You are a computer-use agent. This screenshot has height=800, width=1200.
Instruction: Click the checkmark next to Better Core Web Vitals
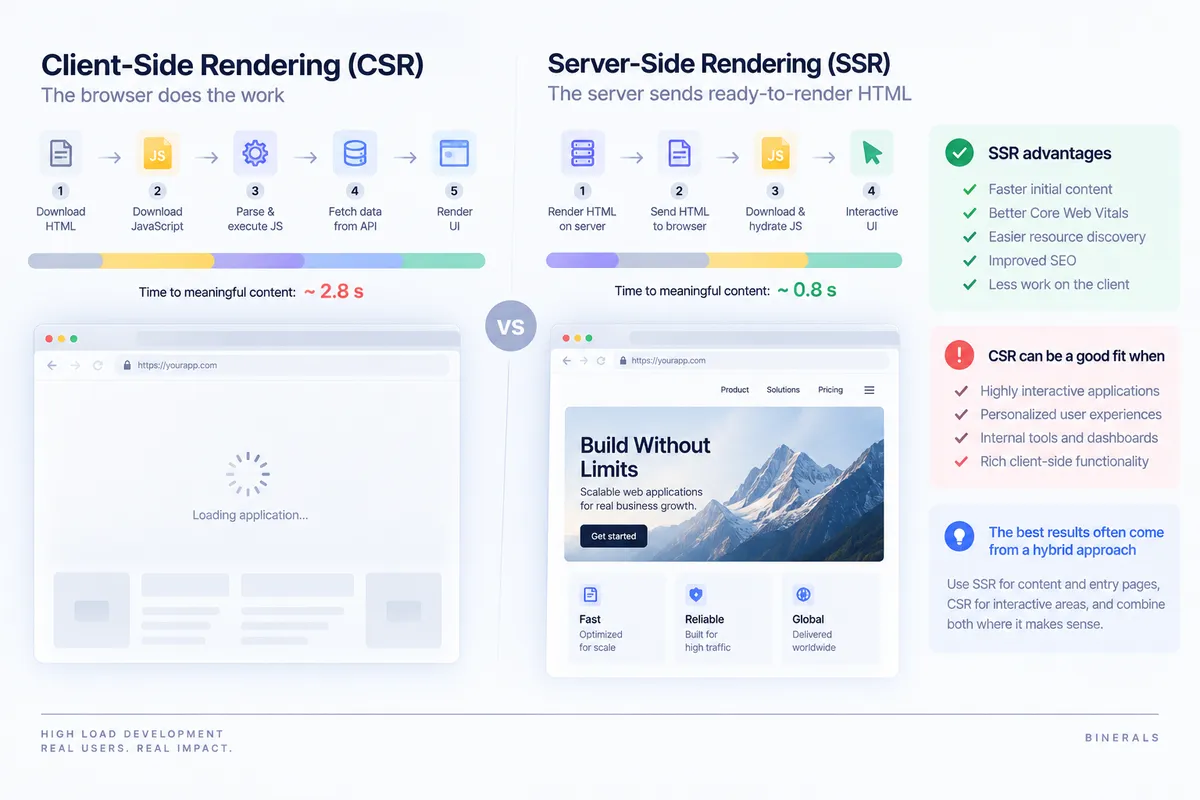coord(969,213)
